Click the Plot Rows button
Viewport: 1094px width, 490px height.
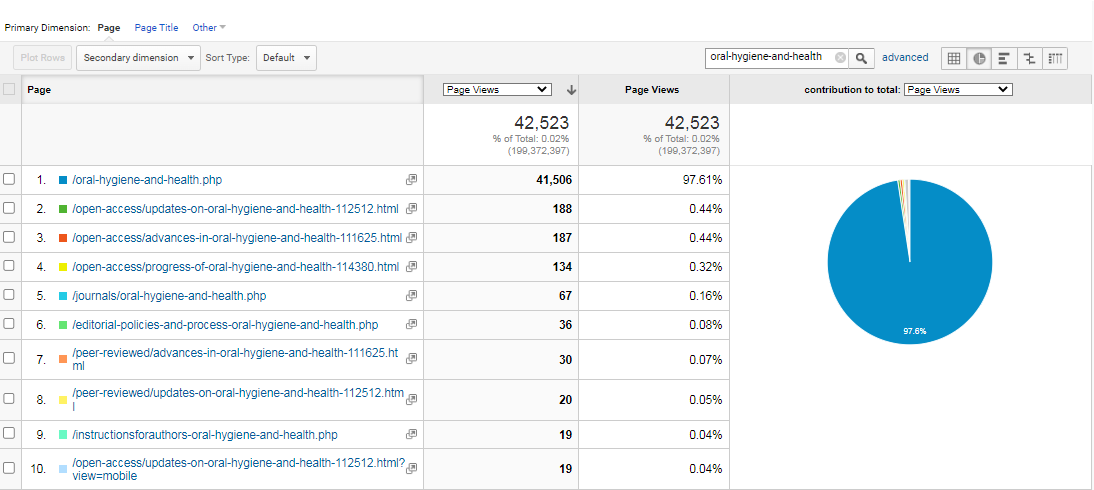pyautogui.click(x=43, y=58)
